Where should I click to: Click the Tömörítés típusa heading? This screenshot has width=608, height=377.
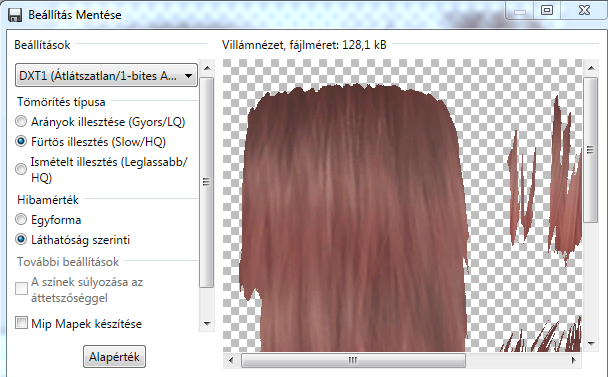click(x=61, y=102)
